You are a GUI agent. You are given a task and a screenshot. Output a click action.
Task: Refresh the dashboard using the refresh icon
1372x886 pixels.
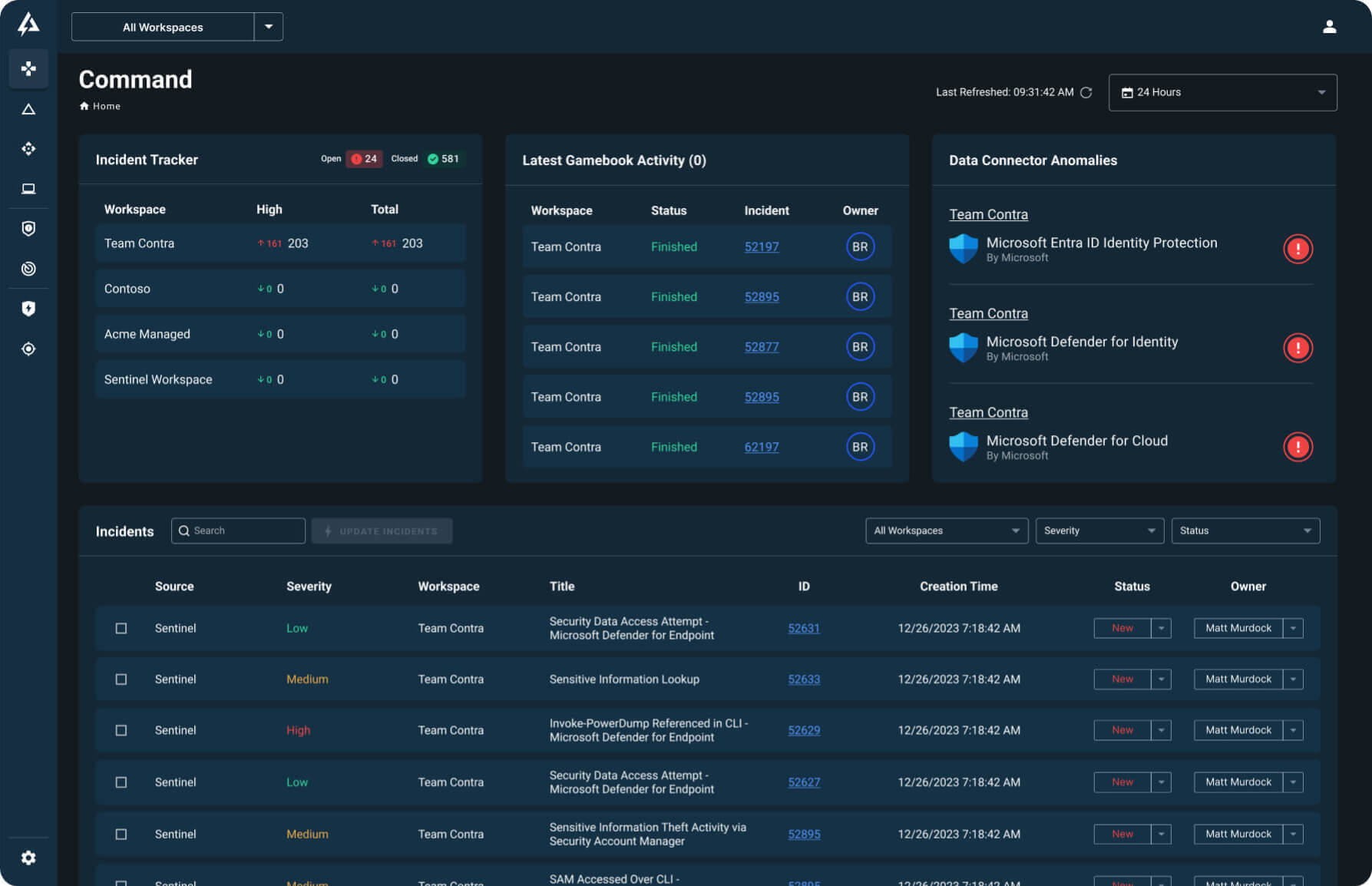1086,93
